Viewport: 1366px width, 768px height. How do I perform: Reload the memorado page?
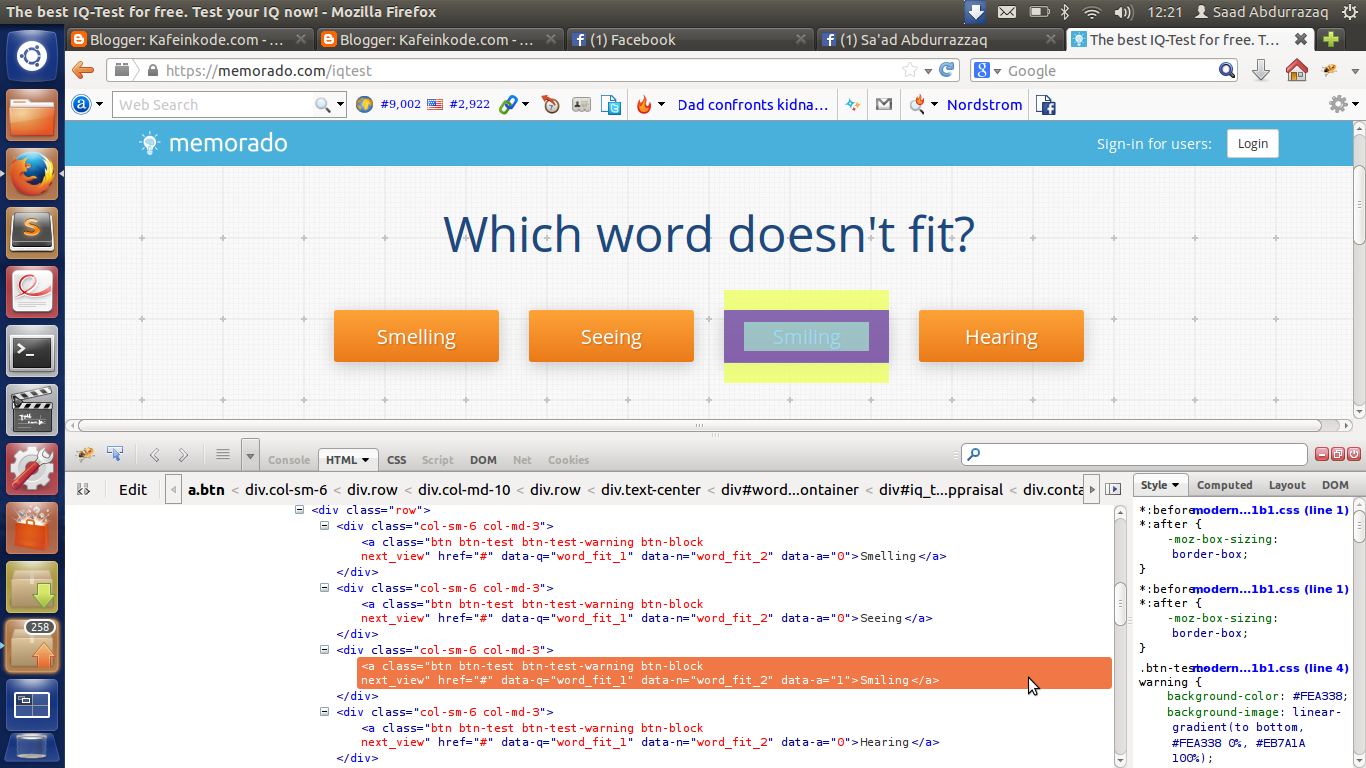(949, 71)
